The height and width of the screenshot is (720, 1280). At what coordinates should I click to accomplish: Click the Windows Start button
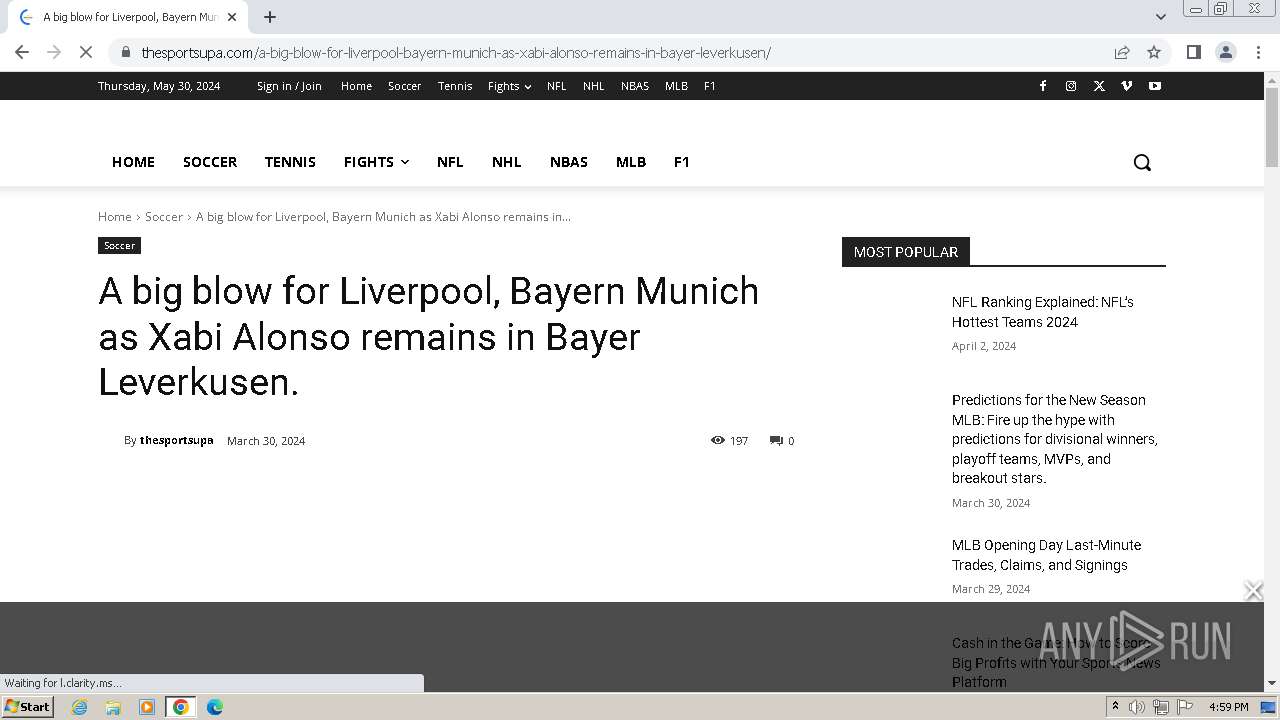(27, 707)
